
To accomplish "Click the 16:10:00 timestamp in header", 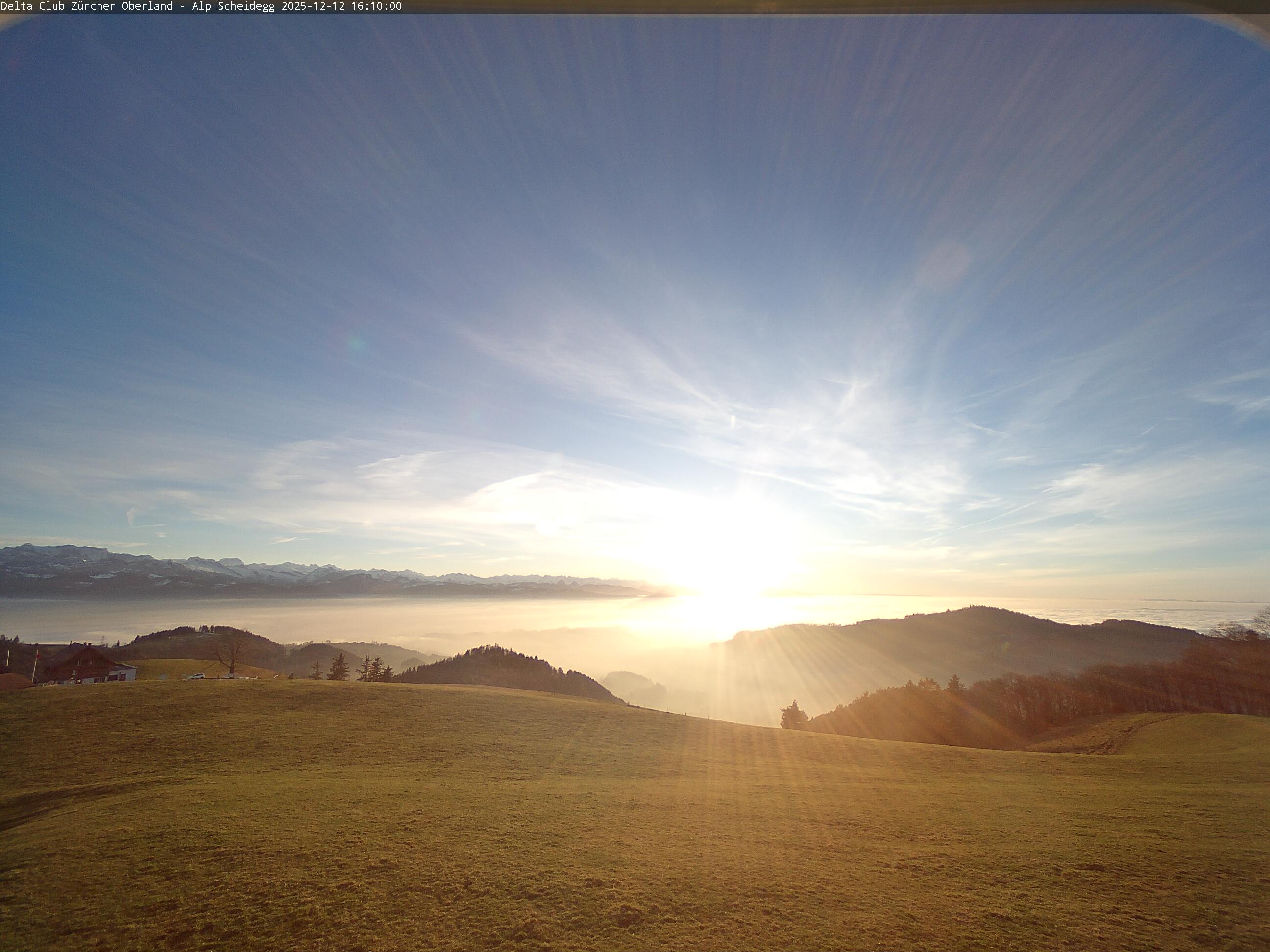I will click(x=377, y=6).
